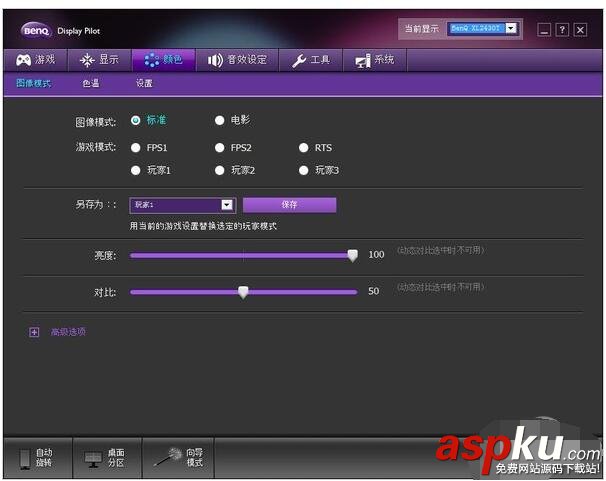
Task: Click the 保存 button
Action: click(x=289, y=205)
